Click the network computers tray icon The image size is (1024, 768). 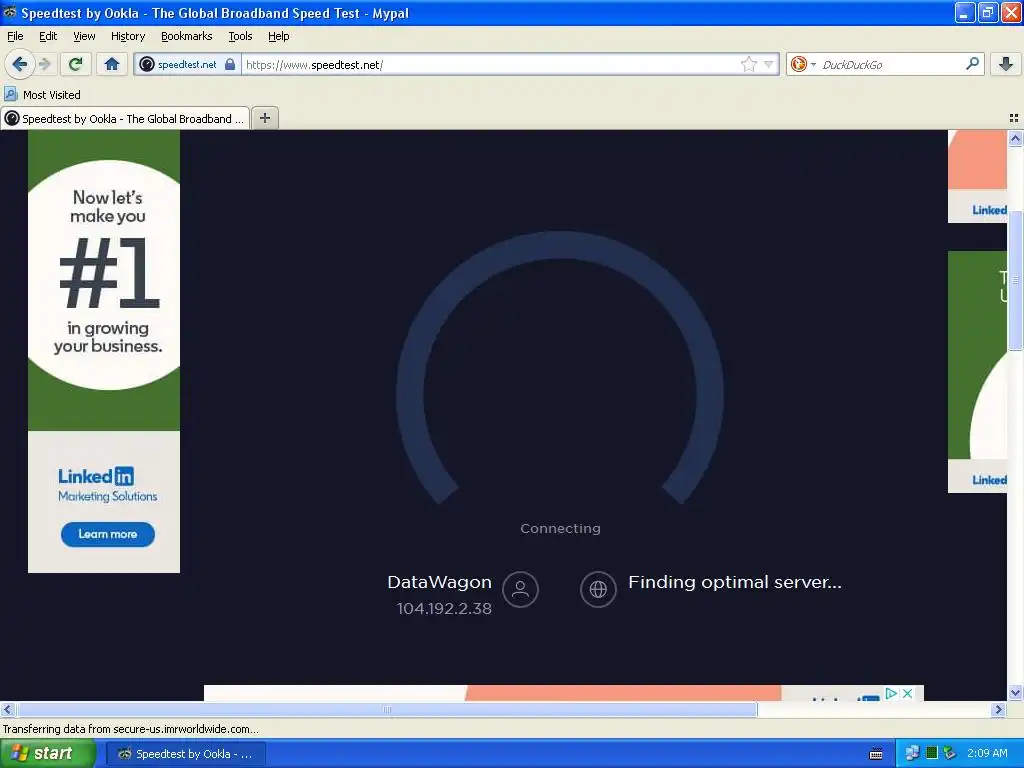pos(912,754)
